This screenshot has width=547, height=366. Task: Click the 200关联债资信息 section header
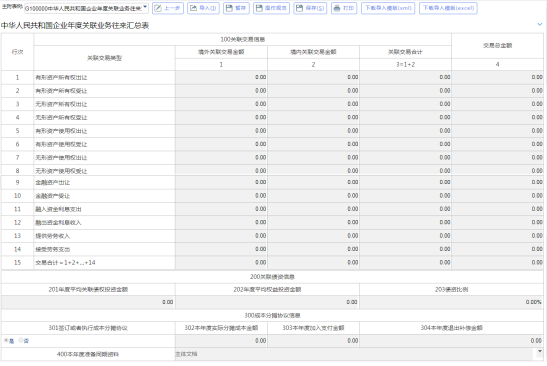pyautogui.click(x=272, y=277)
